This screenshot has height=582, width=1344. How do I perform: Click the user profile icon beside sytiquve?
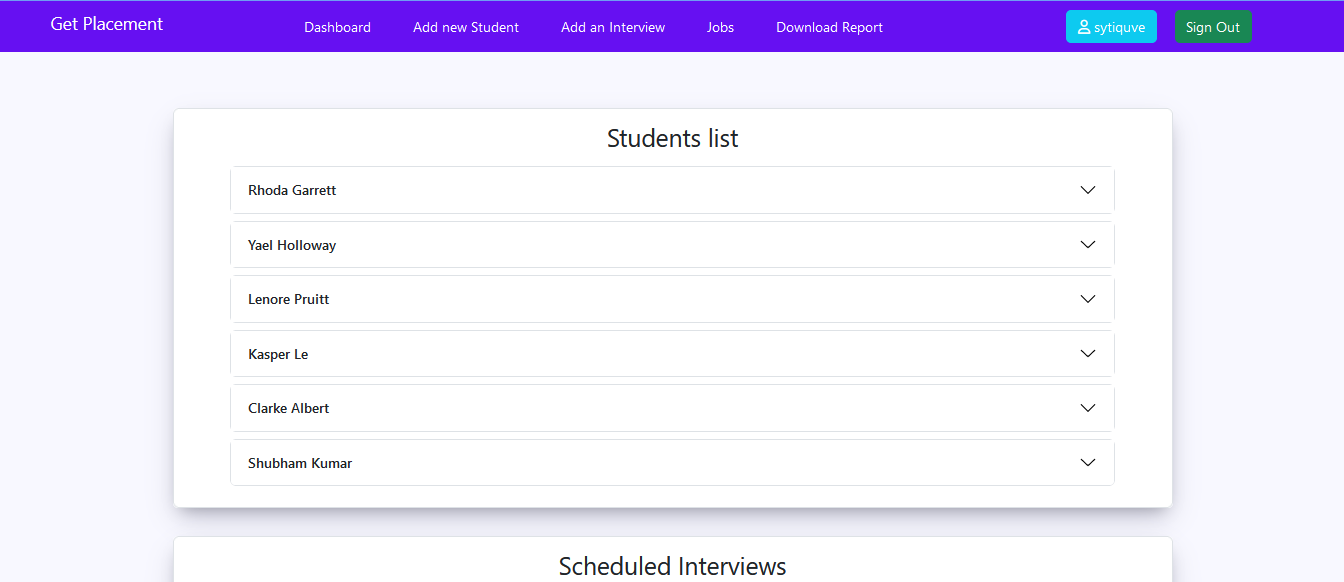click(1084, 27)
